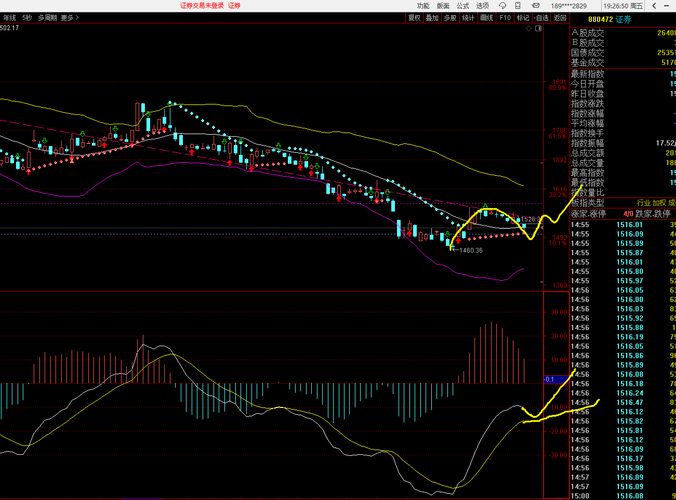Click the 多股 multi-stock view button
This screenshot has height=500, width=676.
click(x=450, y=17)
